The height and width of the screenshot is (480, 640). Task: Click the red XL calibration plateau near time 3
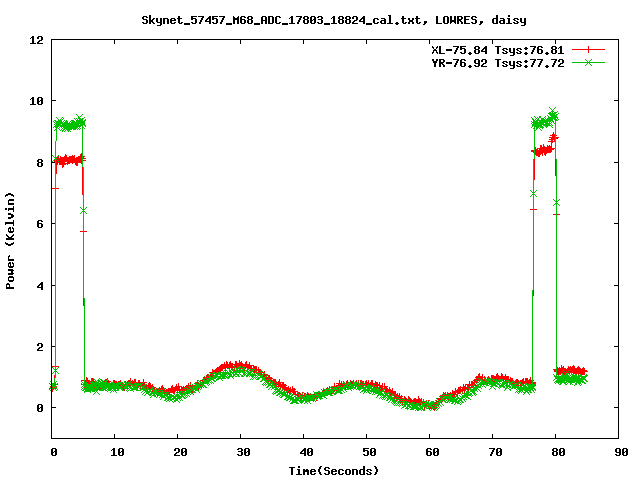(70, 160)
